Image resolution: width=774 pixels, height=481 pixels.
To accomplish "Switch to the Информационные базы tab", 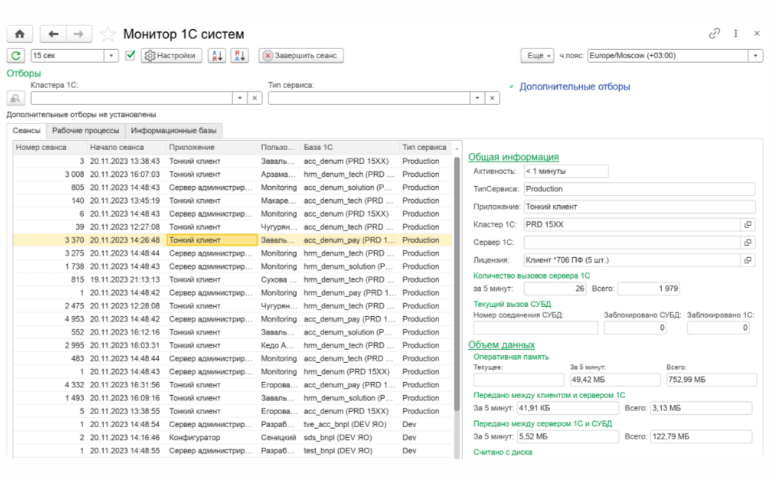I will tap(172, 130).
